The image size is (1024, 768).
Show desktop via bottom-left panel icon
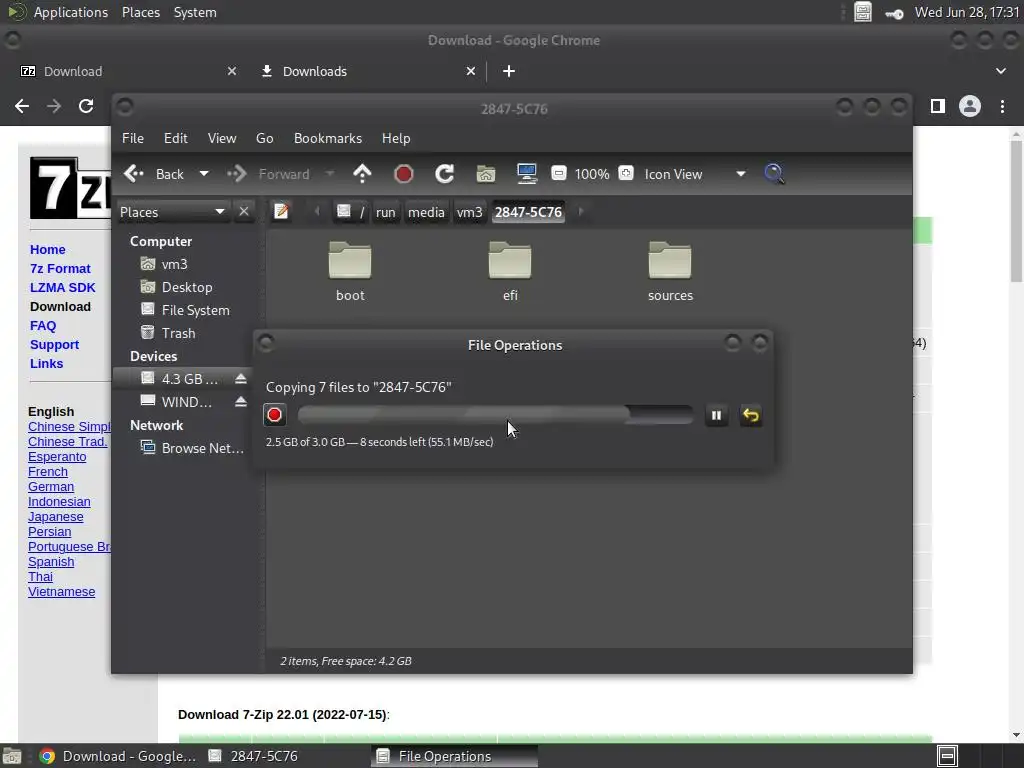(x=12, y=756)
